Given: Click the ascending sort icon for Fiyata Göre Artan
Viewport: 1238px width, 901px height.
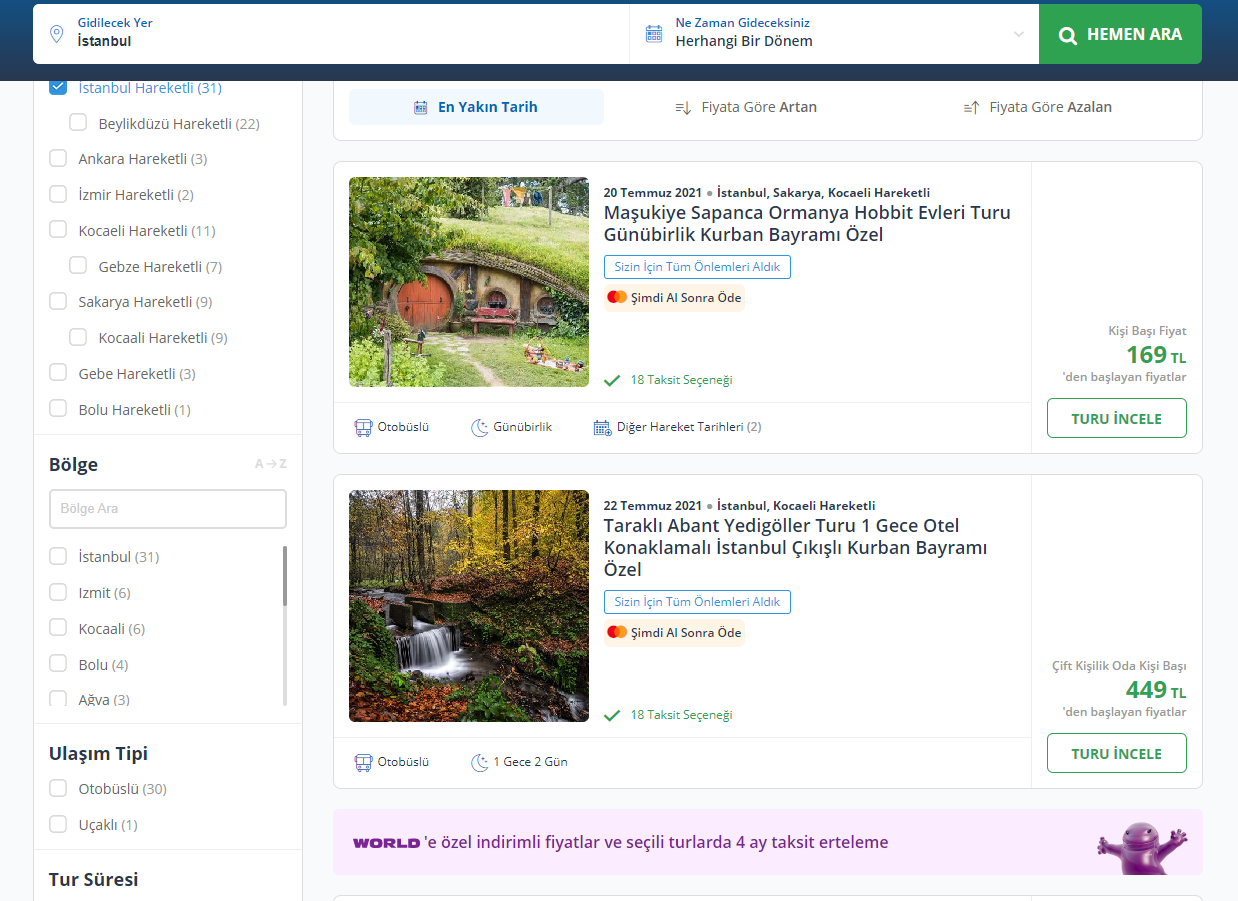Looking at the screenshot, I should (683, 107).
